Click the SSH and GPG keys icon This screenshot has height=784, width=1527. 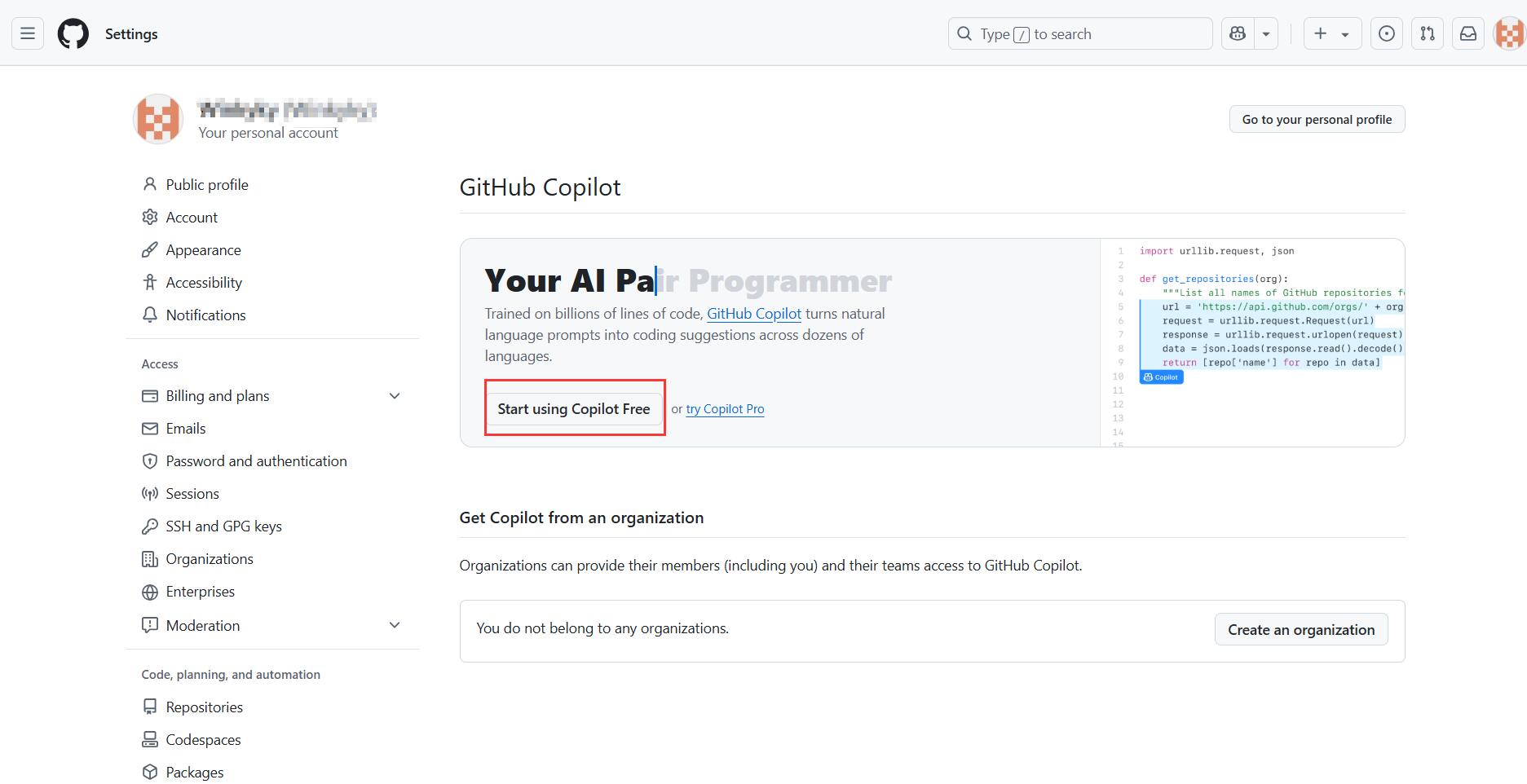[x=150, y=526]
